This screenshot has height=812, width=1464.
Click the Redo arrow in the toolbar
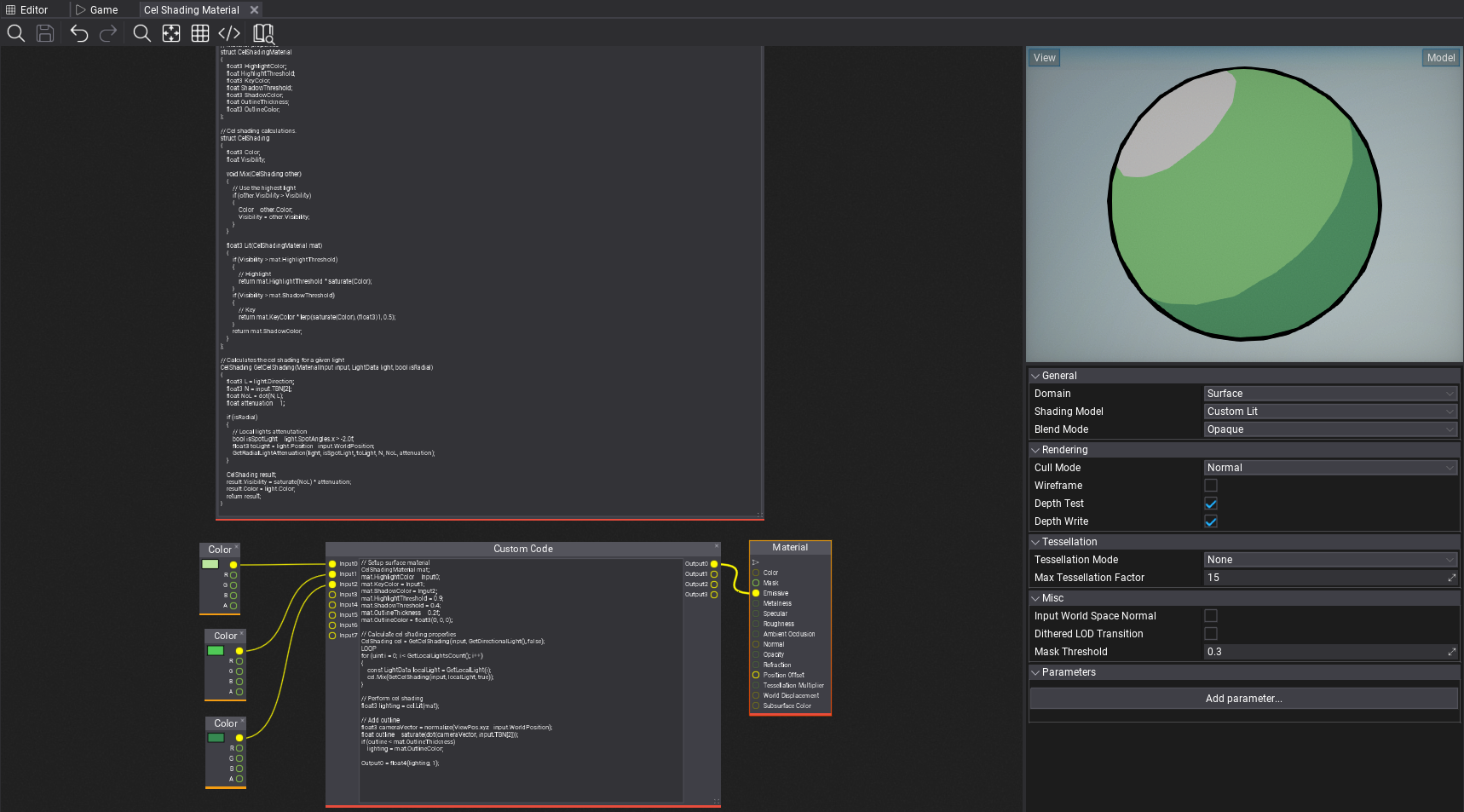108,33
